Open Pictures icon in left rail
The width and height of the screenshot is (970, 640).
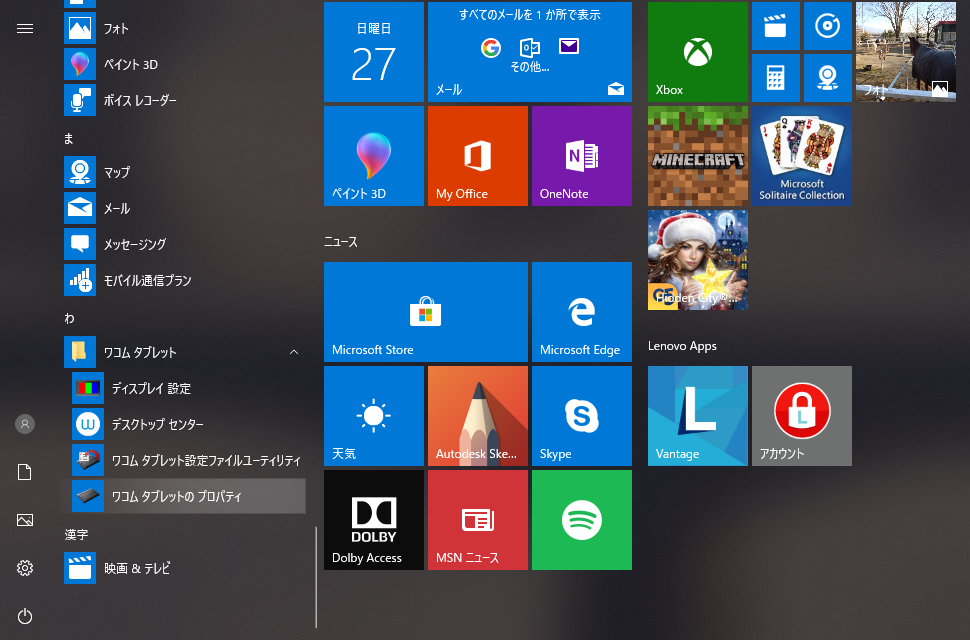pyautogui.click(x=25, y=520)
